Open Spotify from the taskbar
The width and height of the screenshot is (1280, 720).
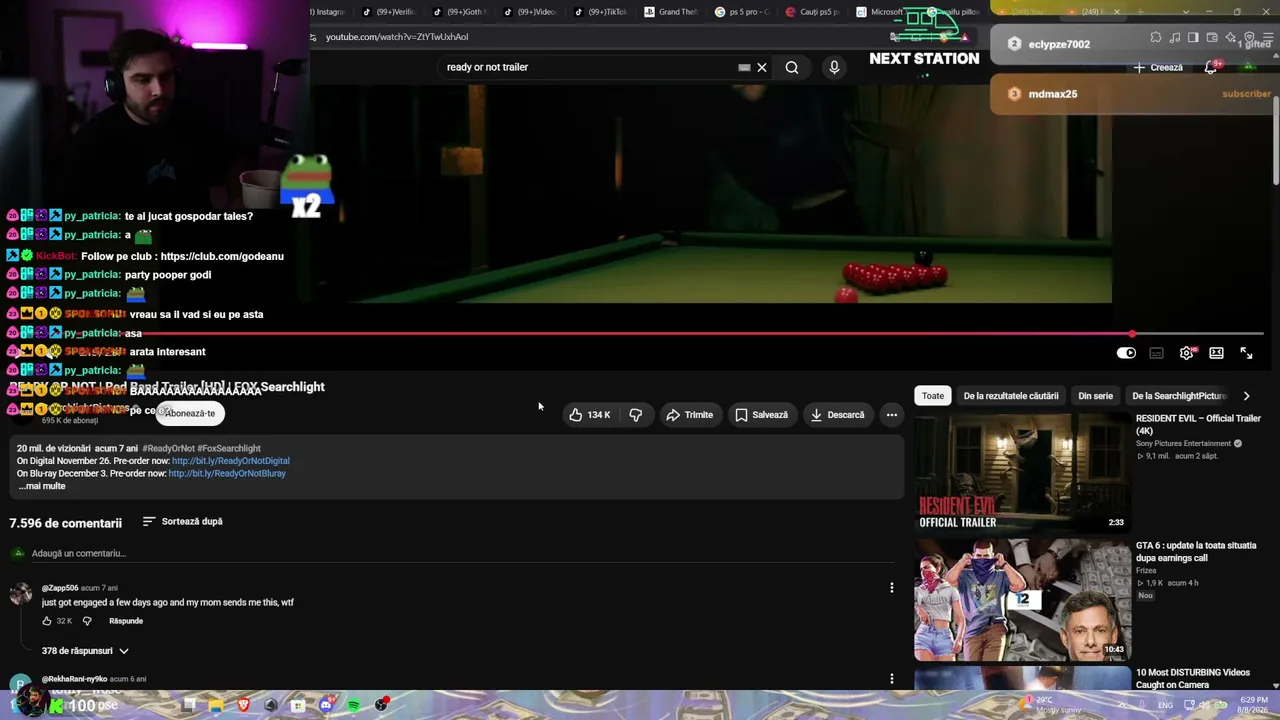coord(354,705)
